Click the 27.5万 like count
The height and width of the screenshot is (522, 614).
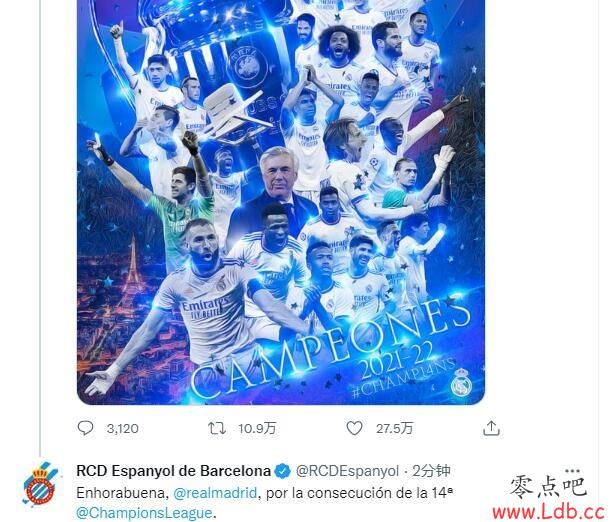(395, 428)
